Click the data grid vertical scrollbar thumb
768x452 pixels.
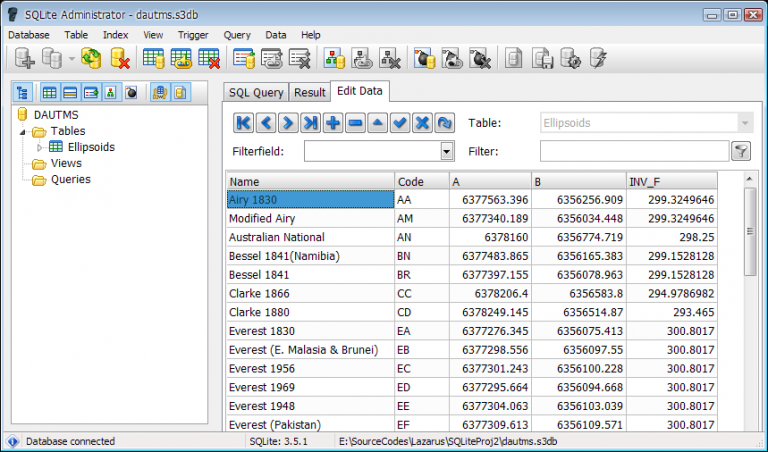point(749,231)
